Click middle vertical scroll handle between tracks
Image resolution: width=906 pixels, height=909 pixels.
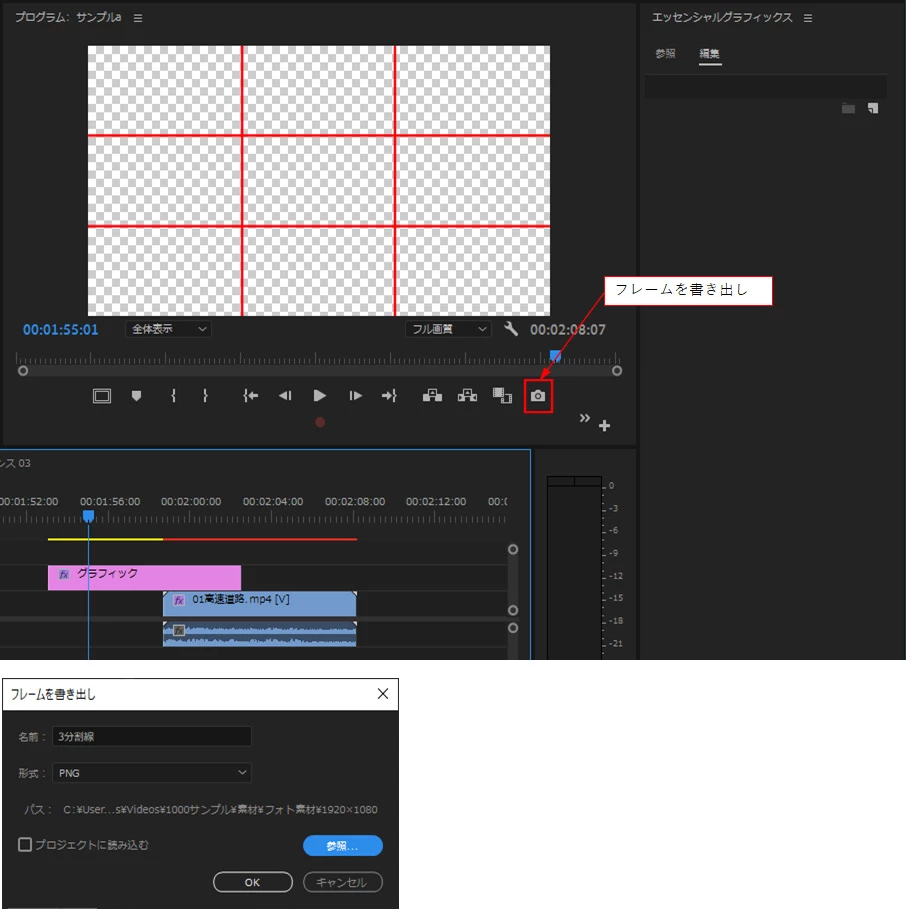tap(513, 610)
